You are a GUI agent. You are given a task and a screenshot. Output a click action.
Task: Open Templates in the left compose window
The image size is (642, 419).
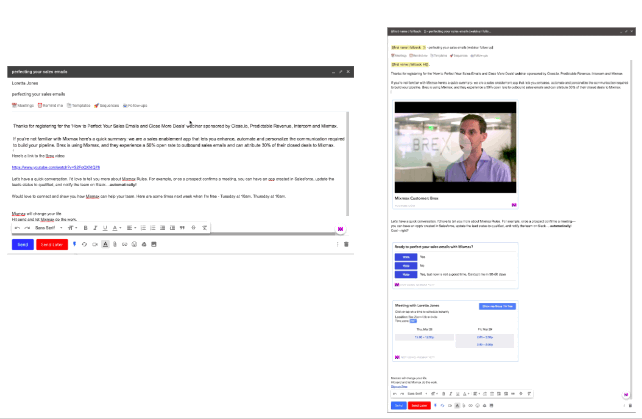click(79, 106)
